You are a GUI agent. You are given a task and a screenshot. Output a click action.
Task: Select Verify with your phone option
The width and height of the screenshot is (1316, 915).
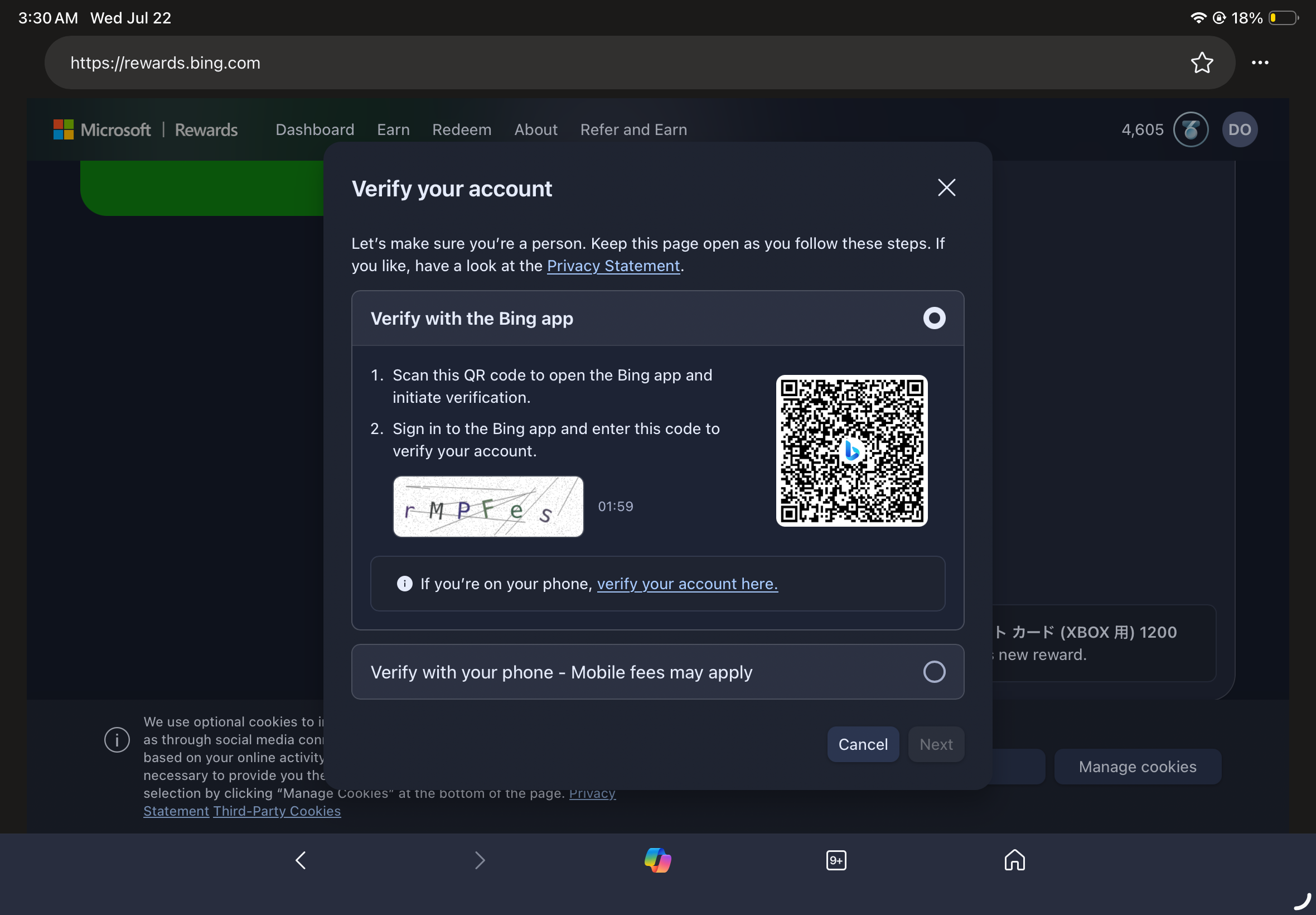coord(657,672)
